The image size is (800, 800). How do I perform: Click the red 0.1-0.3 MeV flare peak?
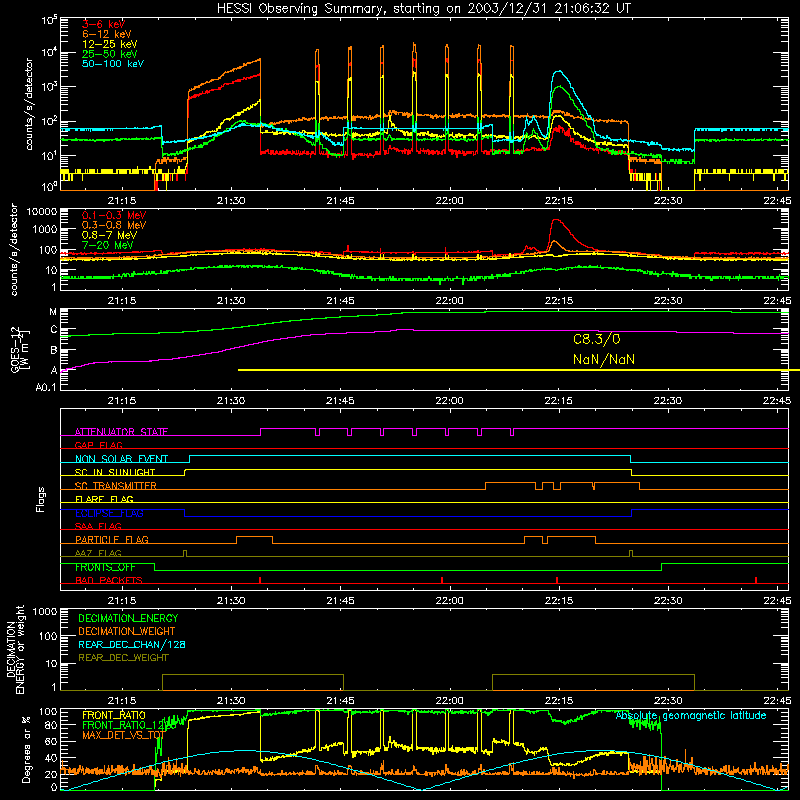coord(556,220)
